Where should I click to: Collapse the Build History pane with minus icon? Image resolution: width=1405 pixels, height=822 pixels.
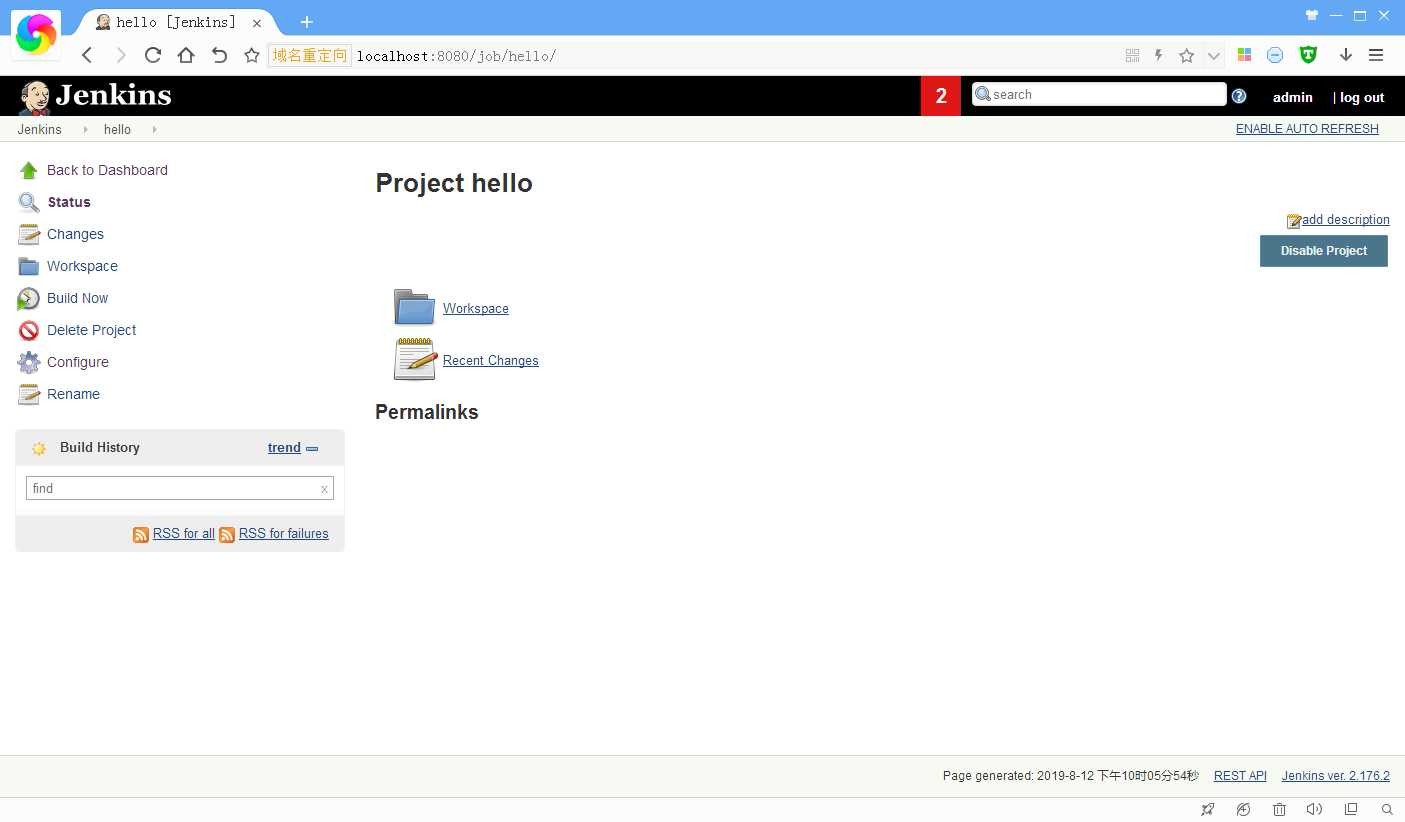312,449
